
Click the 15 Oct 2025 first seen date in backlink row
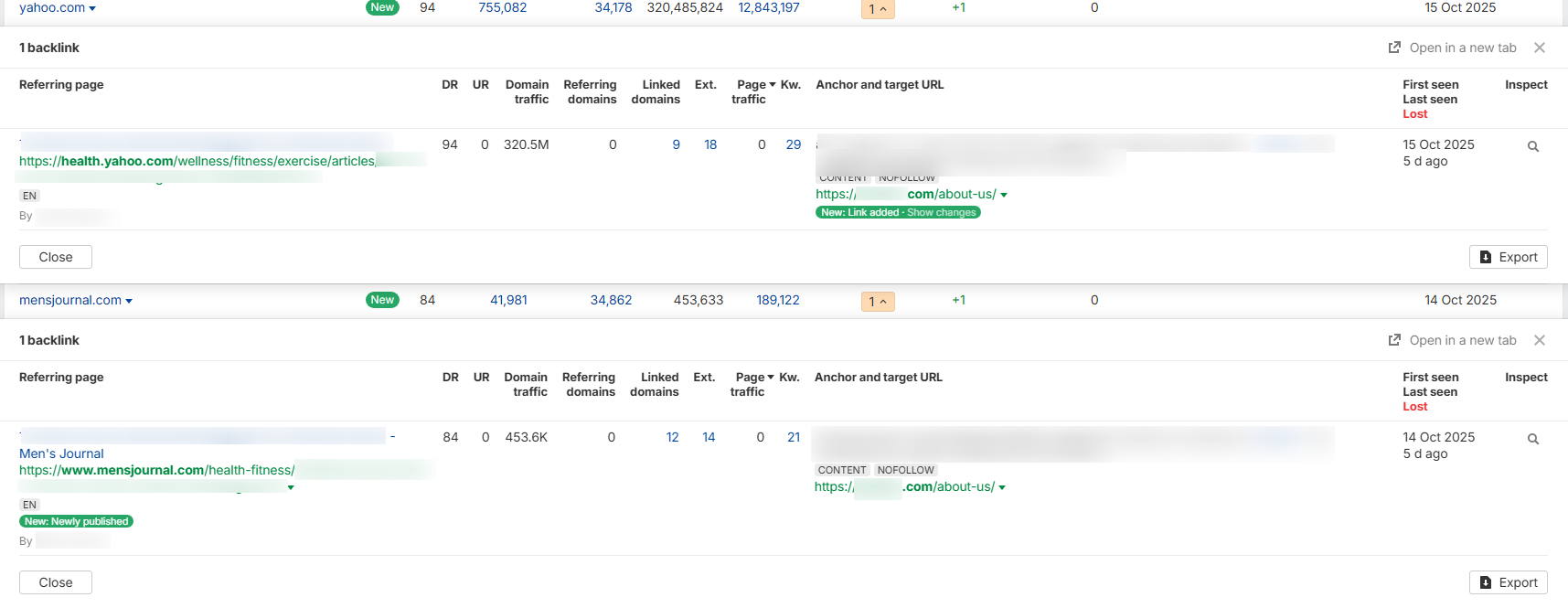pyautogui.click(x=1438, y=144)
